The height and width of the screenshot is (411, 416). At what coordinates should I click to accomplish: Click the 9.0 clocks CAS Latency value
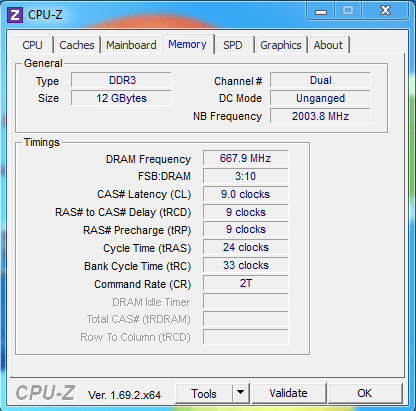246,194
